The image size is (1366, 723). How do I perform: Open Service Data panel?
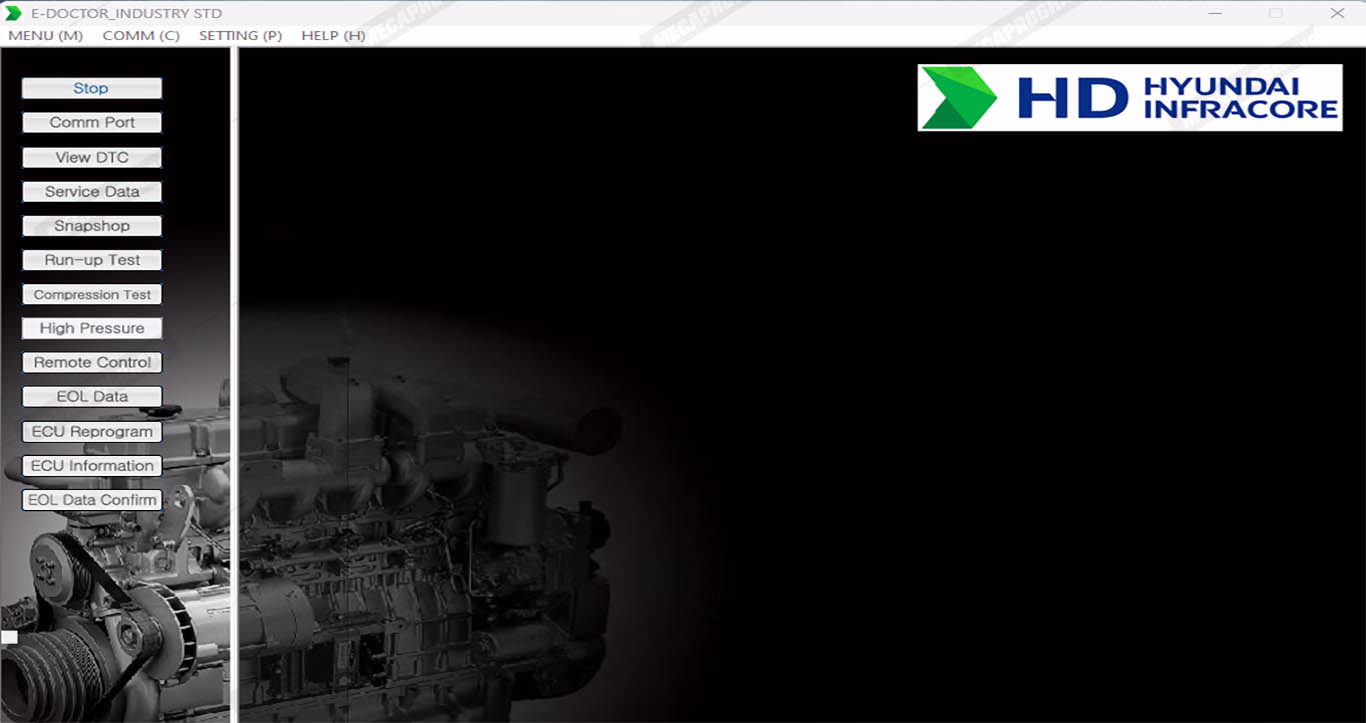click(91, 191)
